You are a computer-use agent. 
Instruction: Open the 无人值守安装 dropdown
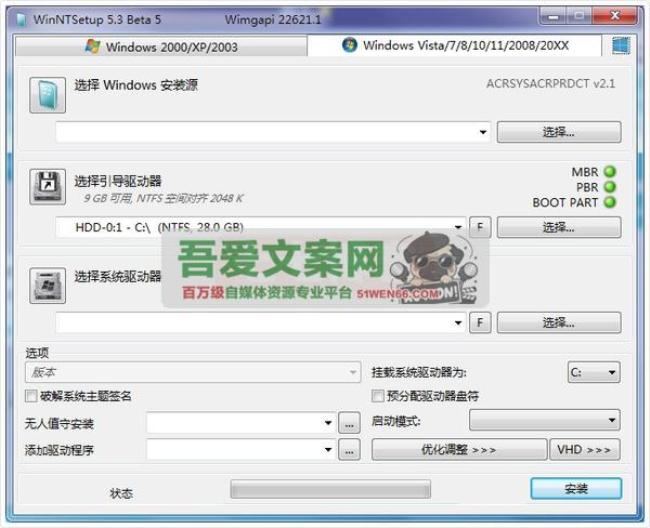(328, 423)
